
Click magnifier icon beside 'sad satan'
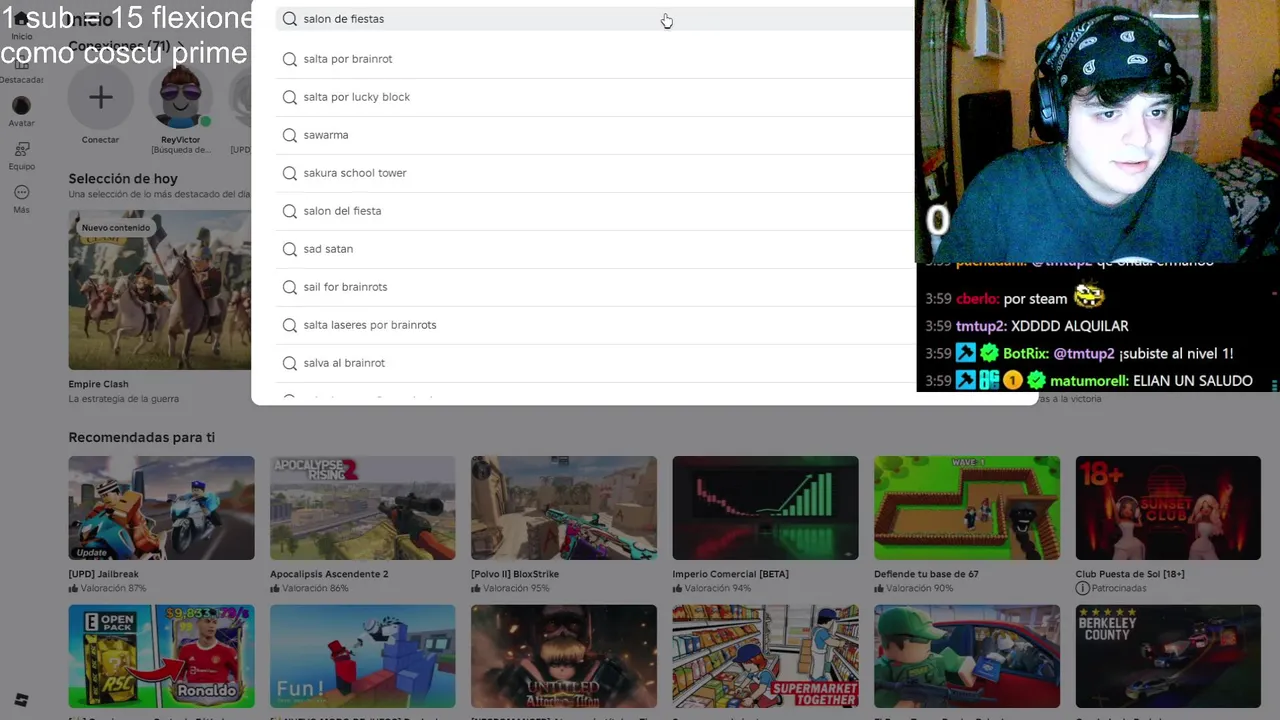(x=290, y=249)
